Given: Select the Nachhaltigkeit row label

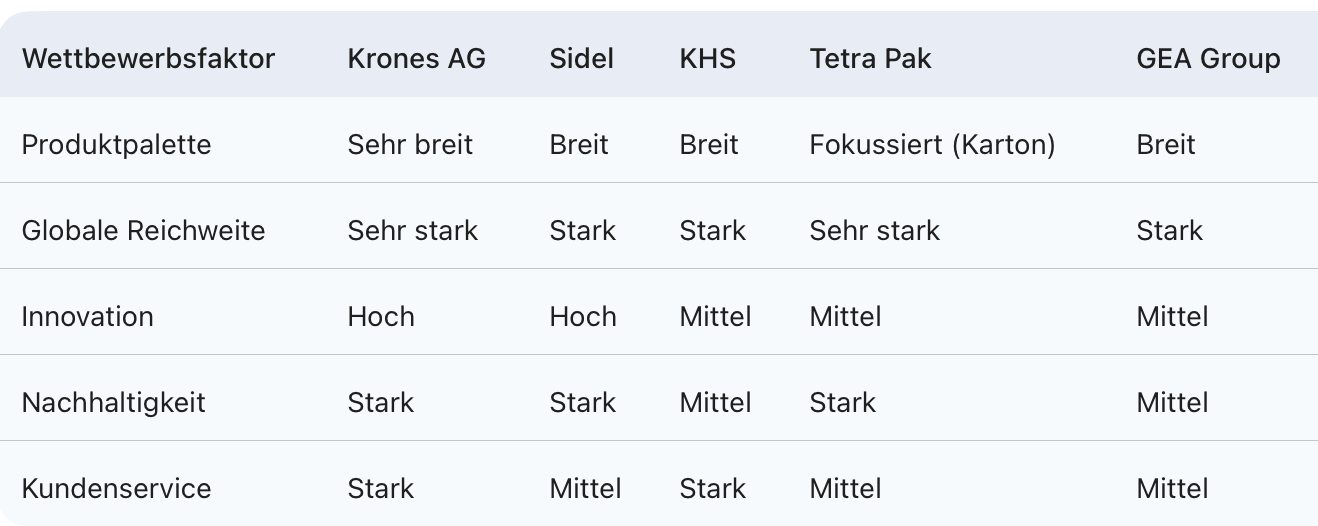Looking at the screenshot, I should pos(113,403).
